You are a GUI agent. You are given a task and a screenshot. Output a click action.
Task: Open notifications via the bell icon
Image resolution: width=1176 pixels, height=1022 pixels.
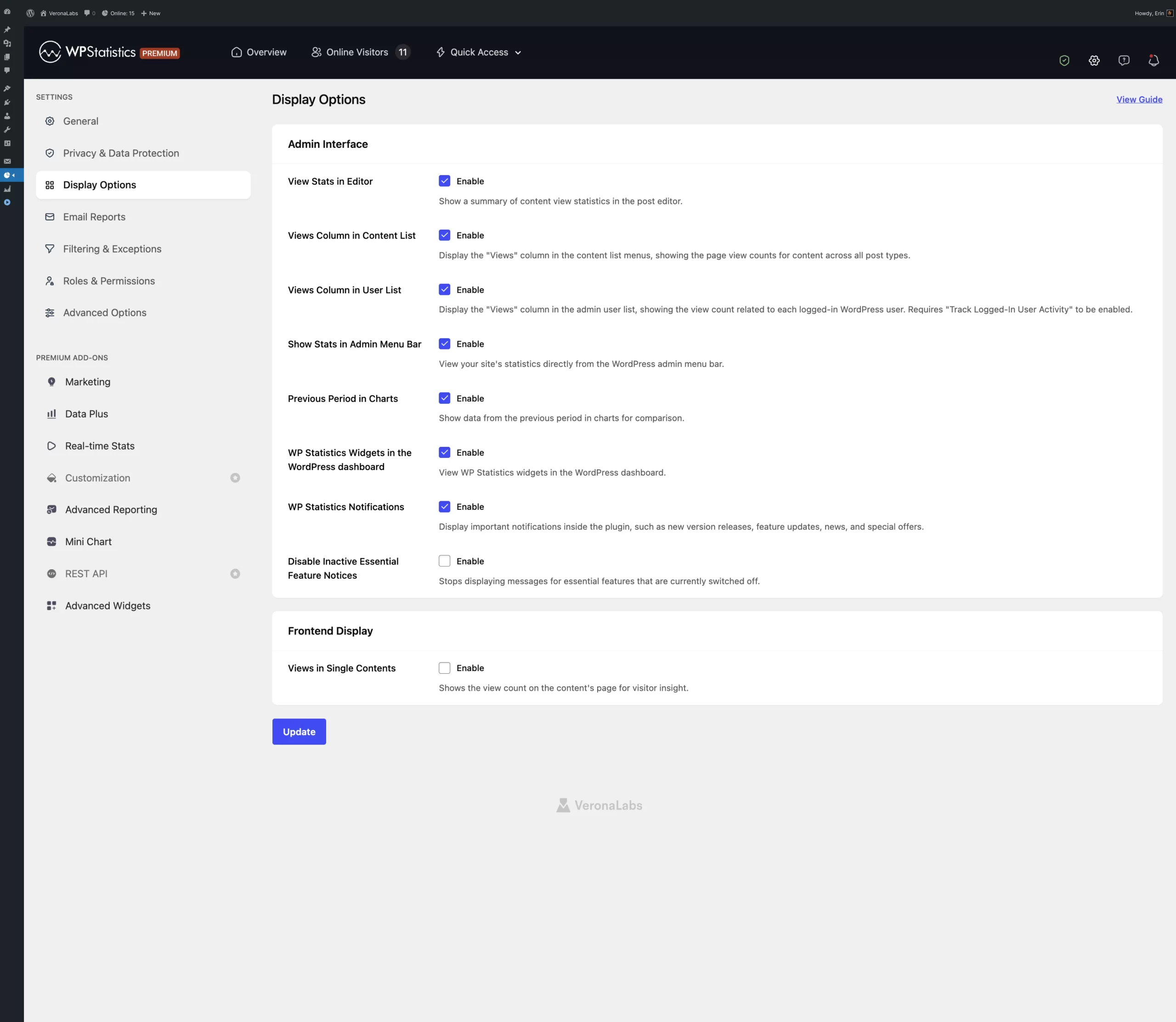pyautogui.click(x=1154, y=61)
